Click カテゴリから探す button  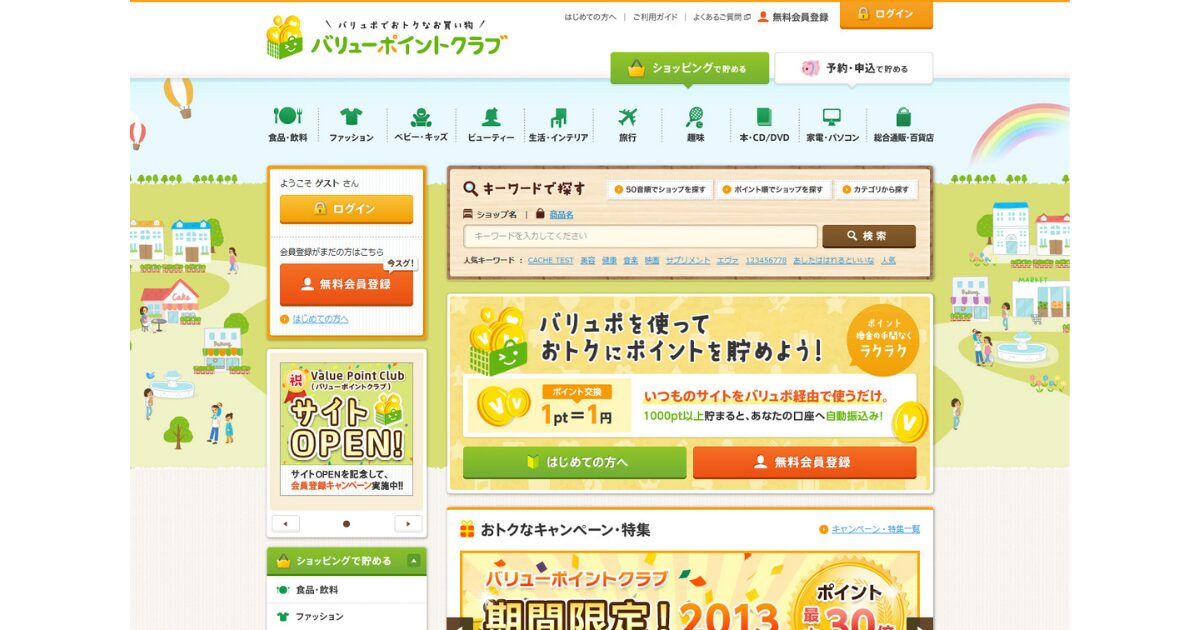point(876,189)
